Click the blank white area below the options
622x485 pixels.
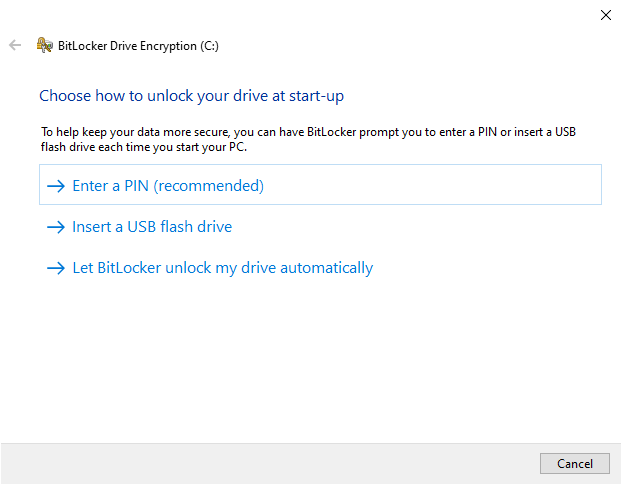click(x=310, y=360)
